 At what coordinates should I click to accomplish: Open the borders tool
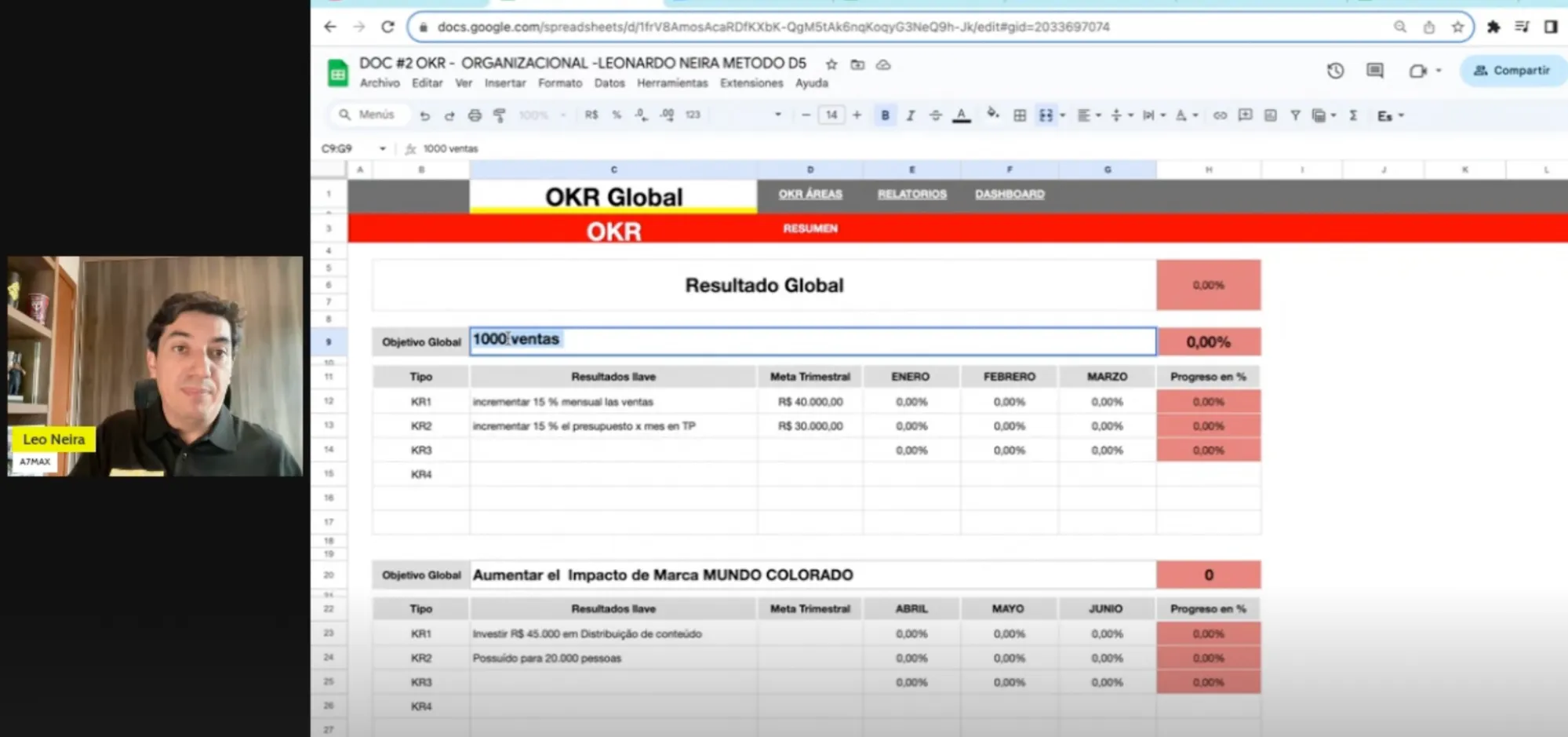1019,115
